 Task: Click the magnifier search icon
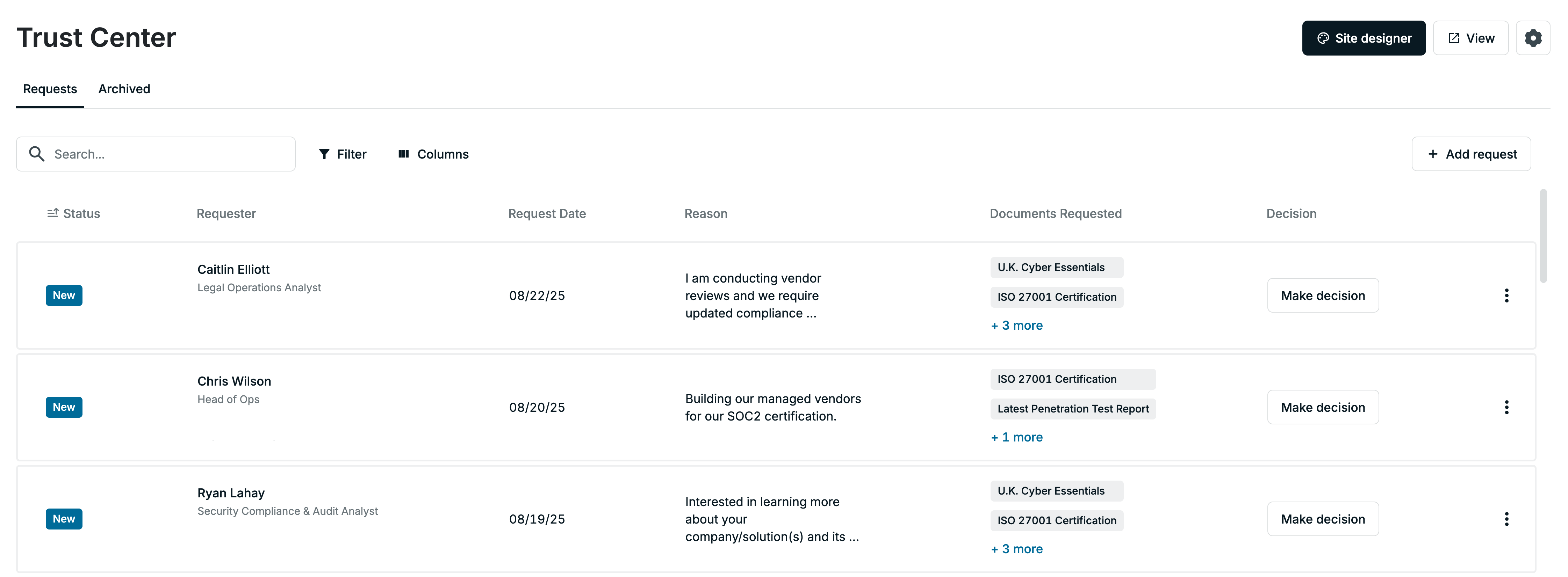tap(36, 154)
